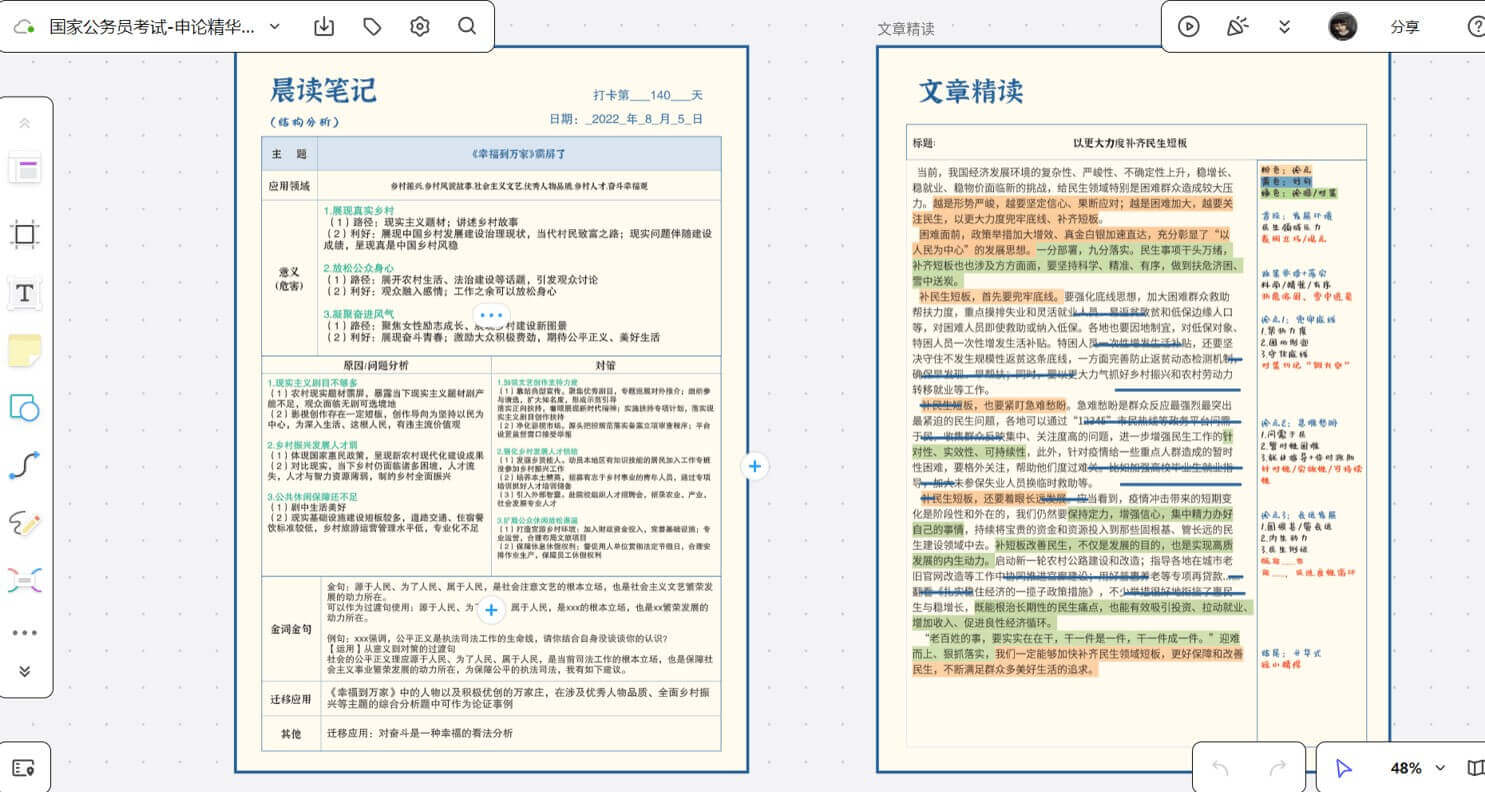Click the undo arrow

pyautogui.click(x=1220, y=768)
